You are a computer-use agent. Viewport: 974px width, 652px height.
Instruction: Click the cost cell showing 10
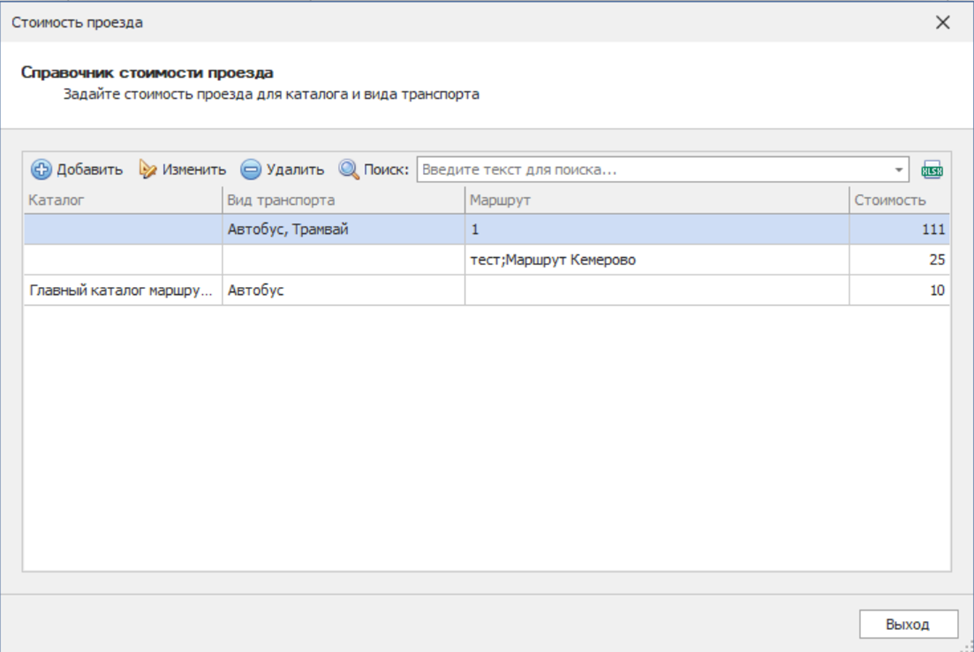click(x=899, y=291)
